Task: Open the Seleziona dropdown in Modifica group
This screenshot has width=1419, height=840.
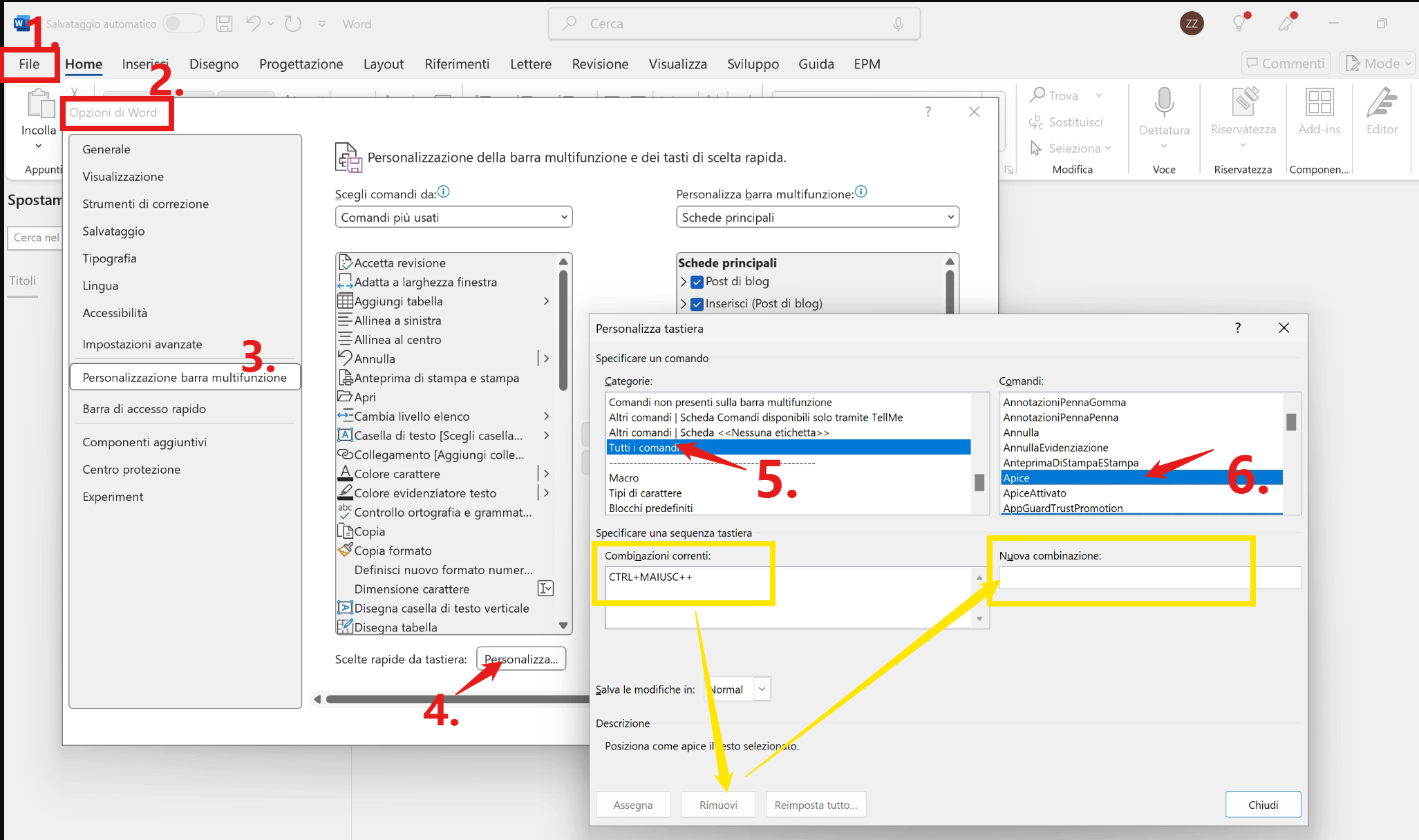Action: [x=1071, y=148]
